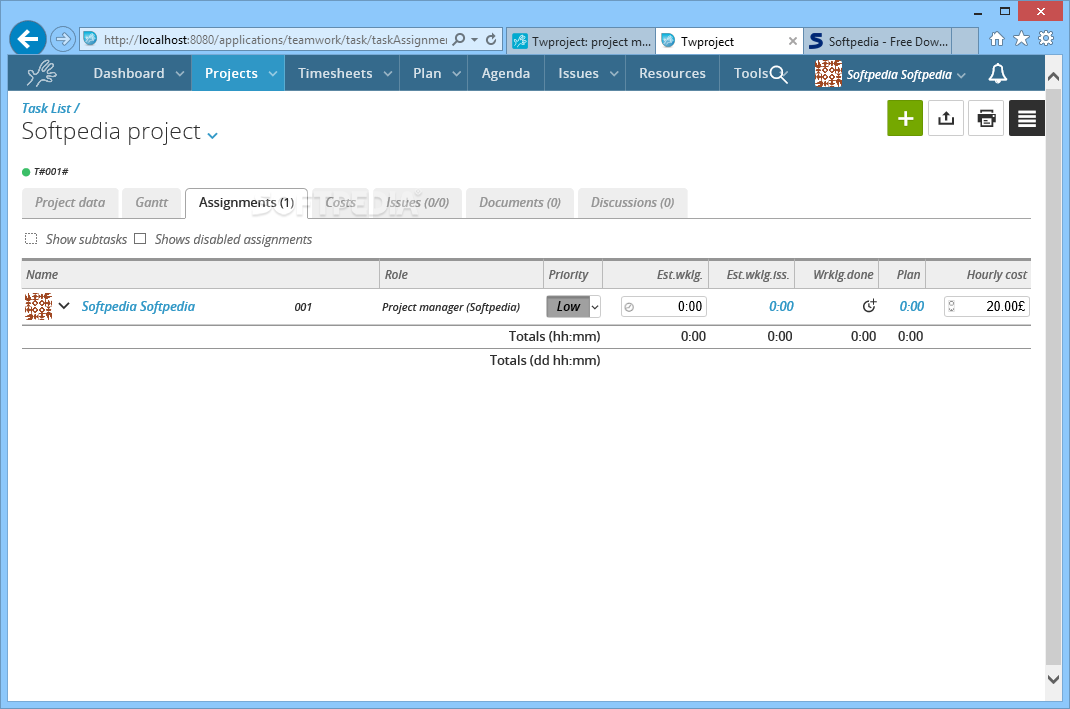Viewport: 1070px width, 709px height.
Task: Click the address bar search magnifier icon
Action: pyautogui.click(x=459, y=39)
